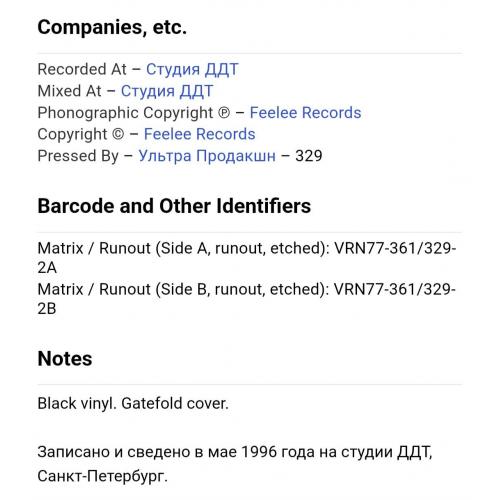The image size is (500, 500).
Task: Click the Phonographic Copyright label text
Action: click(x=125, y=113)
